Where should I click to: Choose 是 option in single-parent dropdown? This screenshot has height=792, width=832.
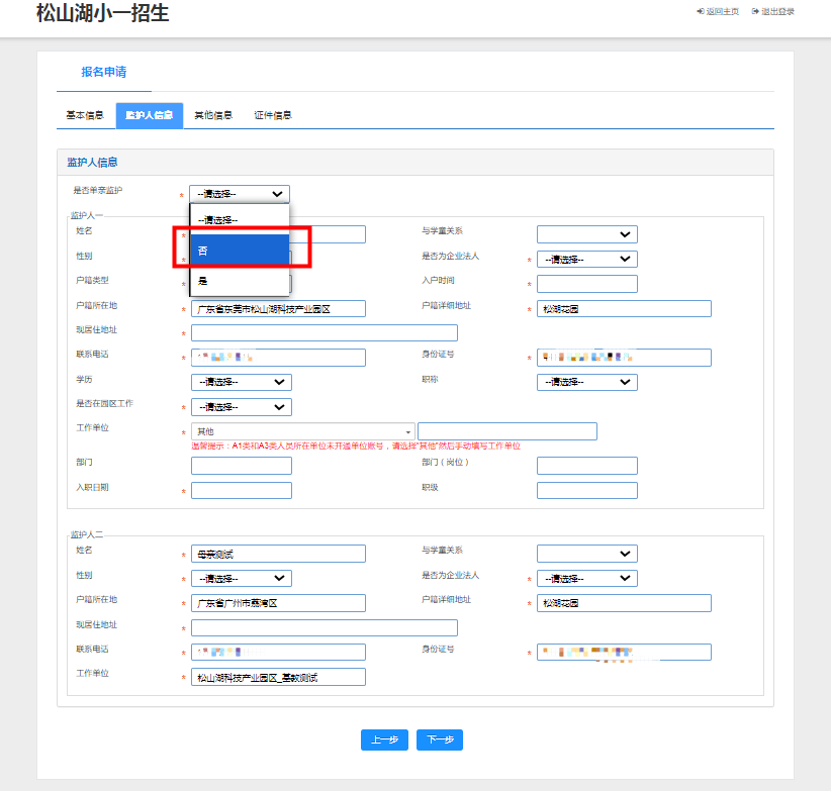point(240,281)
